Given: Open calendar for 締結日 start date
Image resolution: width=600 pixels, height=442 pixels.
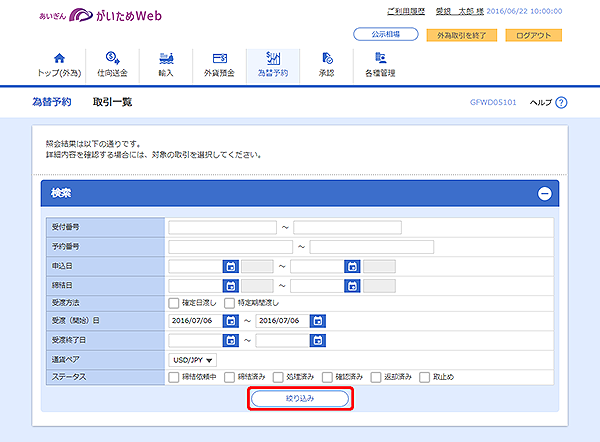Looking at the screenshot, I should tap(231, 286).
